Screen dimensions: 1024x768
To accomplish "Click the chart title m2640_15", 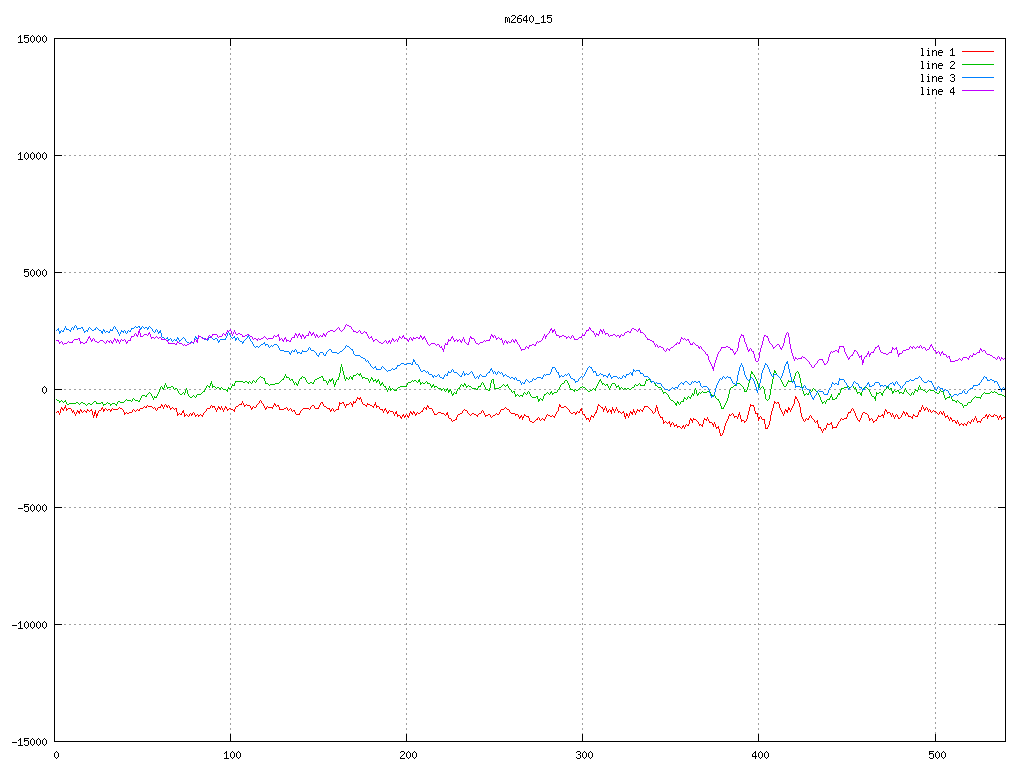I will click(x=528, y=20).
